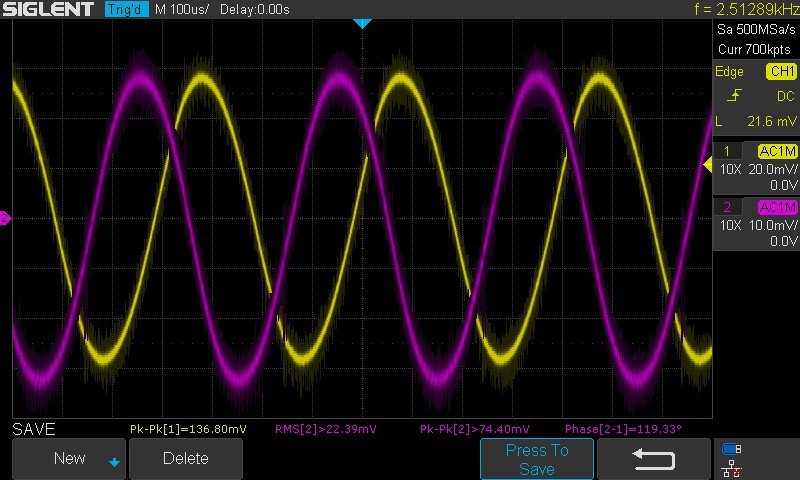
Task: Click the Curr 700kpts memory depth text
Action: tap(754, 49)
